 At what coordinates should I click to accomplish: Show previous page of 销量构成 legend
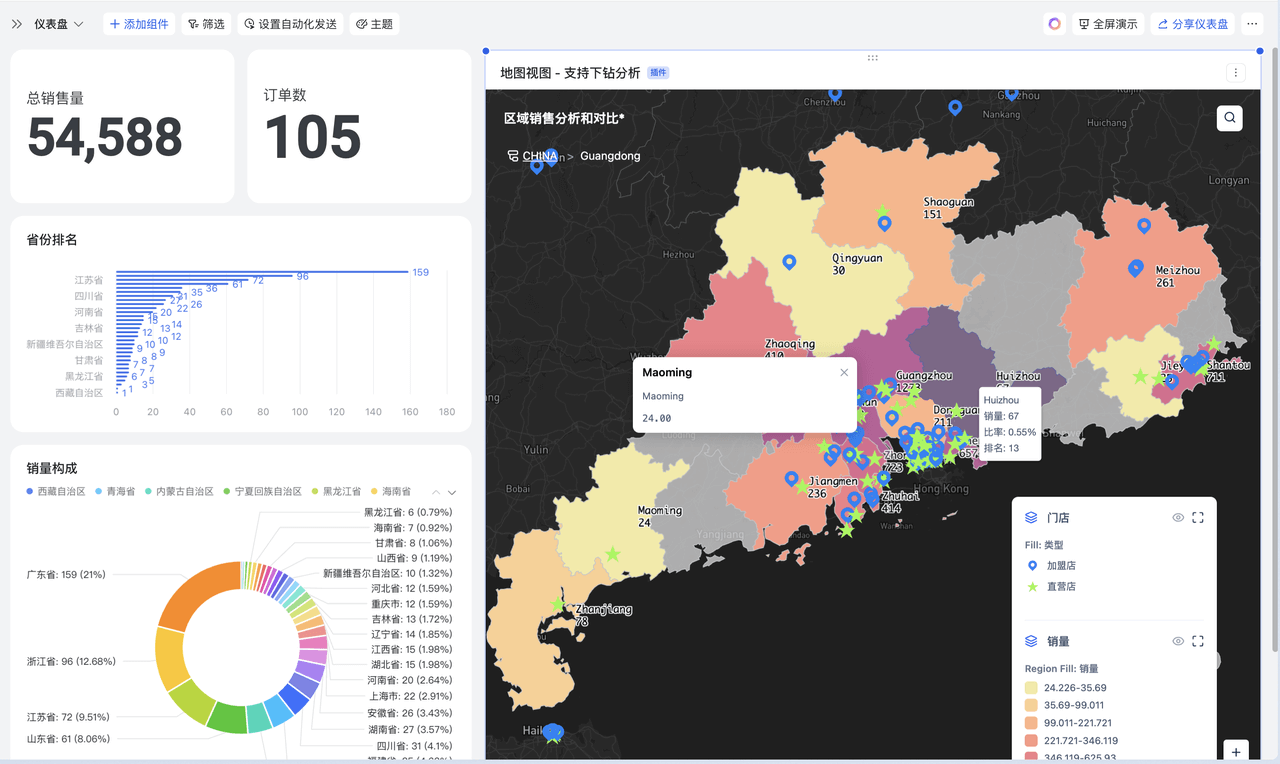coord(436,492)
